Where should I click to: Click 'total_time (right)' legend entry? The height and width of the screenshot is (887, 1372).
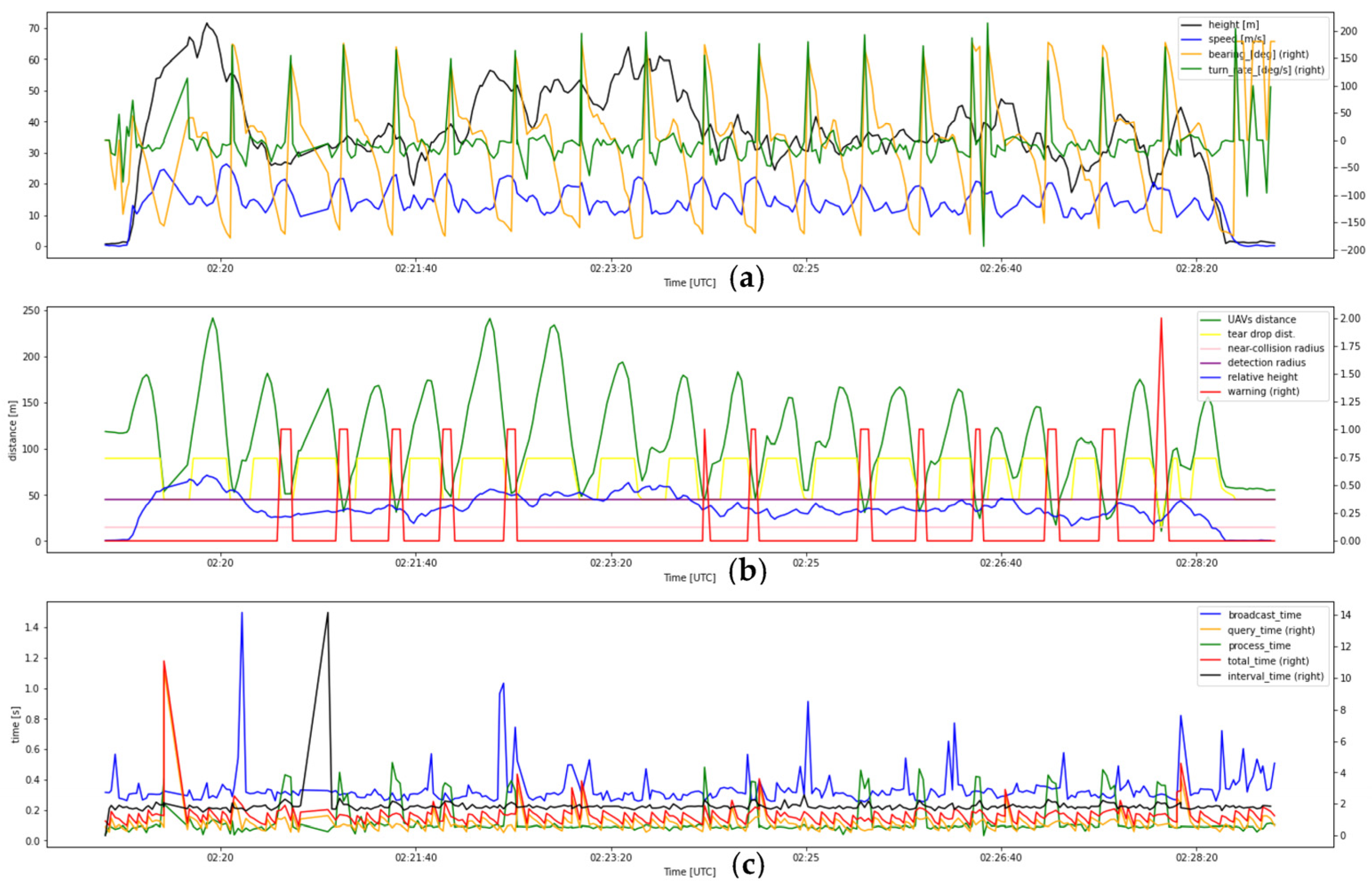pos(1268,660)
